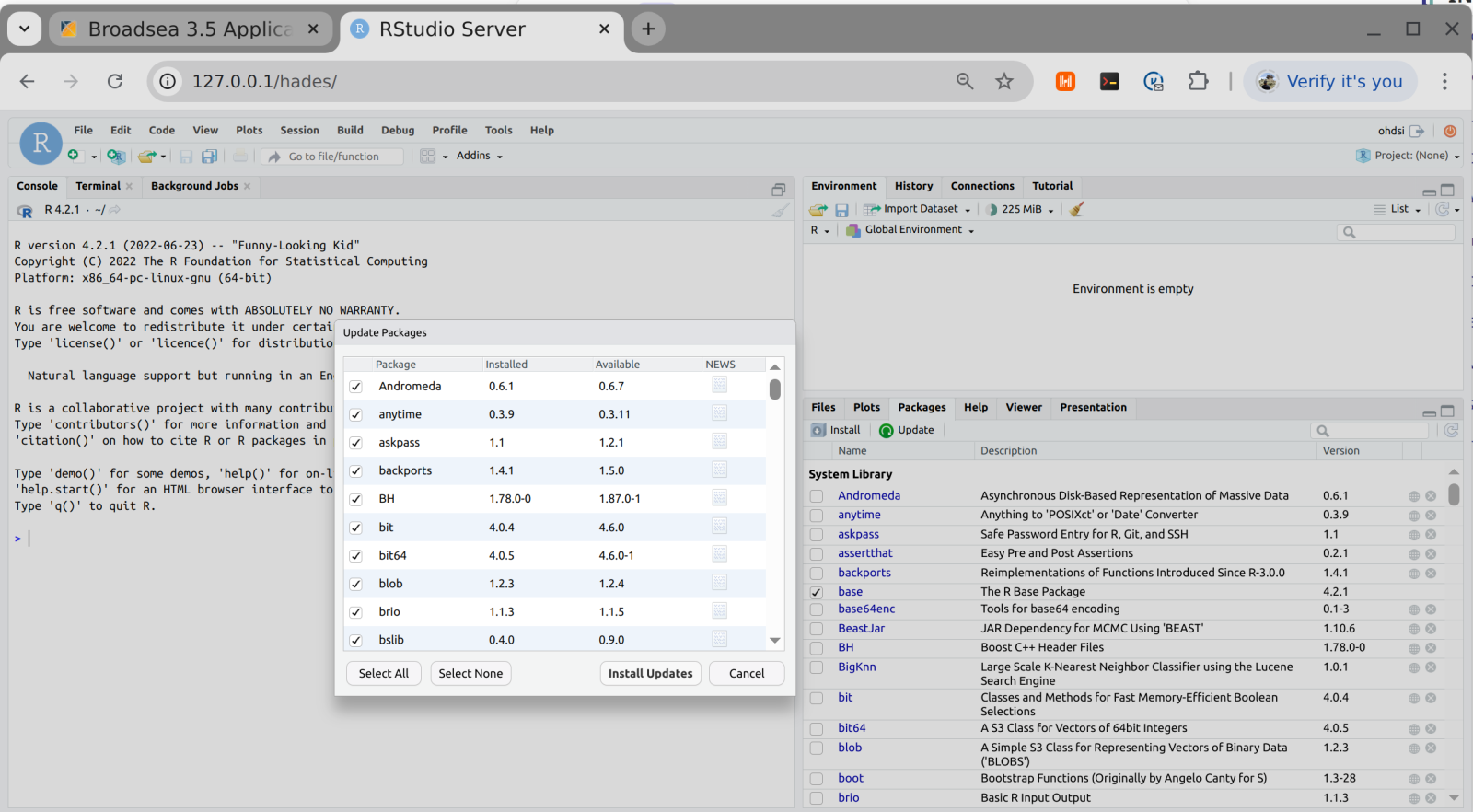Open the Session menu
1473x812 pixels.
(299, 131)
